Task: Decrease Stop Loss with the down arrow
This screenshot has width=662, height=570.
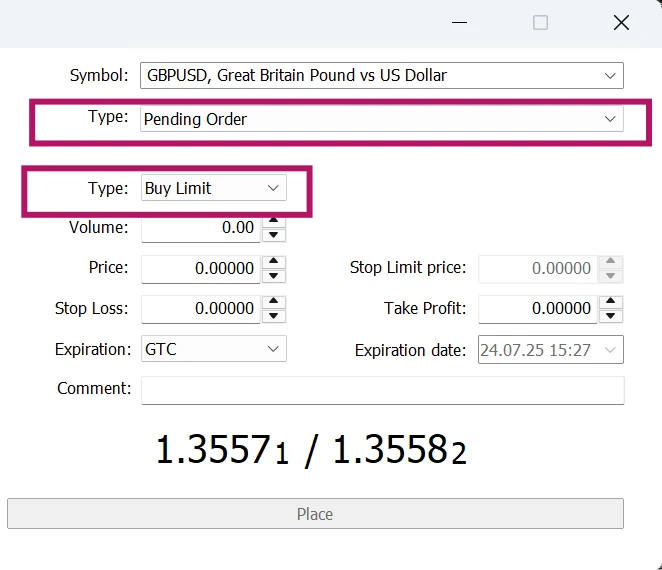Action: tap(274, 316)
